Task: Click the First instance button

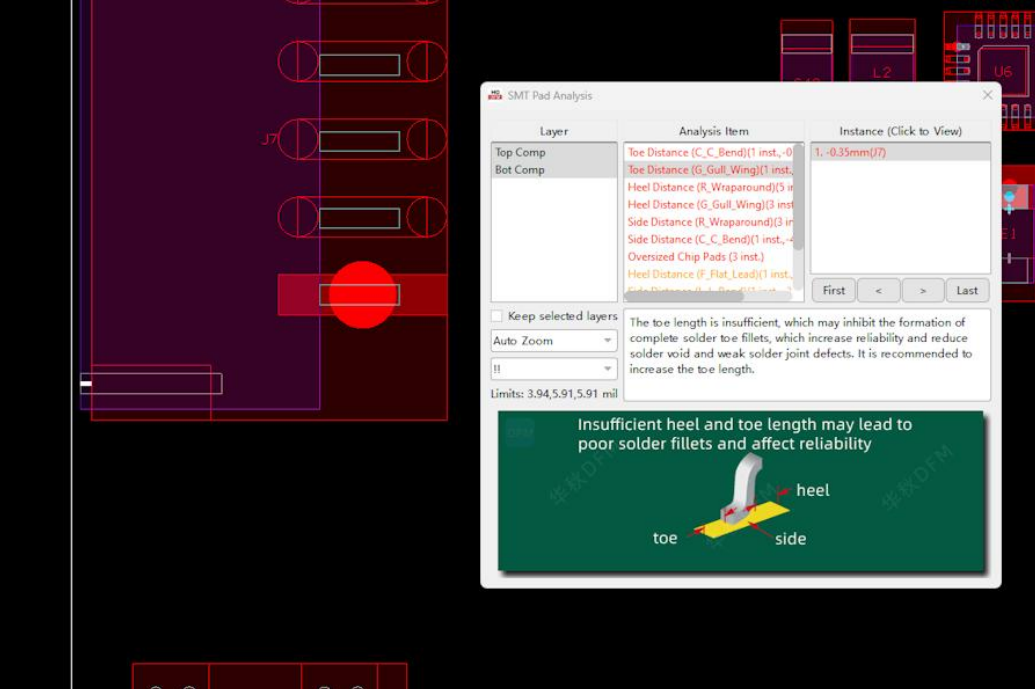Action: click(833, 291)
